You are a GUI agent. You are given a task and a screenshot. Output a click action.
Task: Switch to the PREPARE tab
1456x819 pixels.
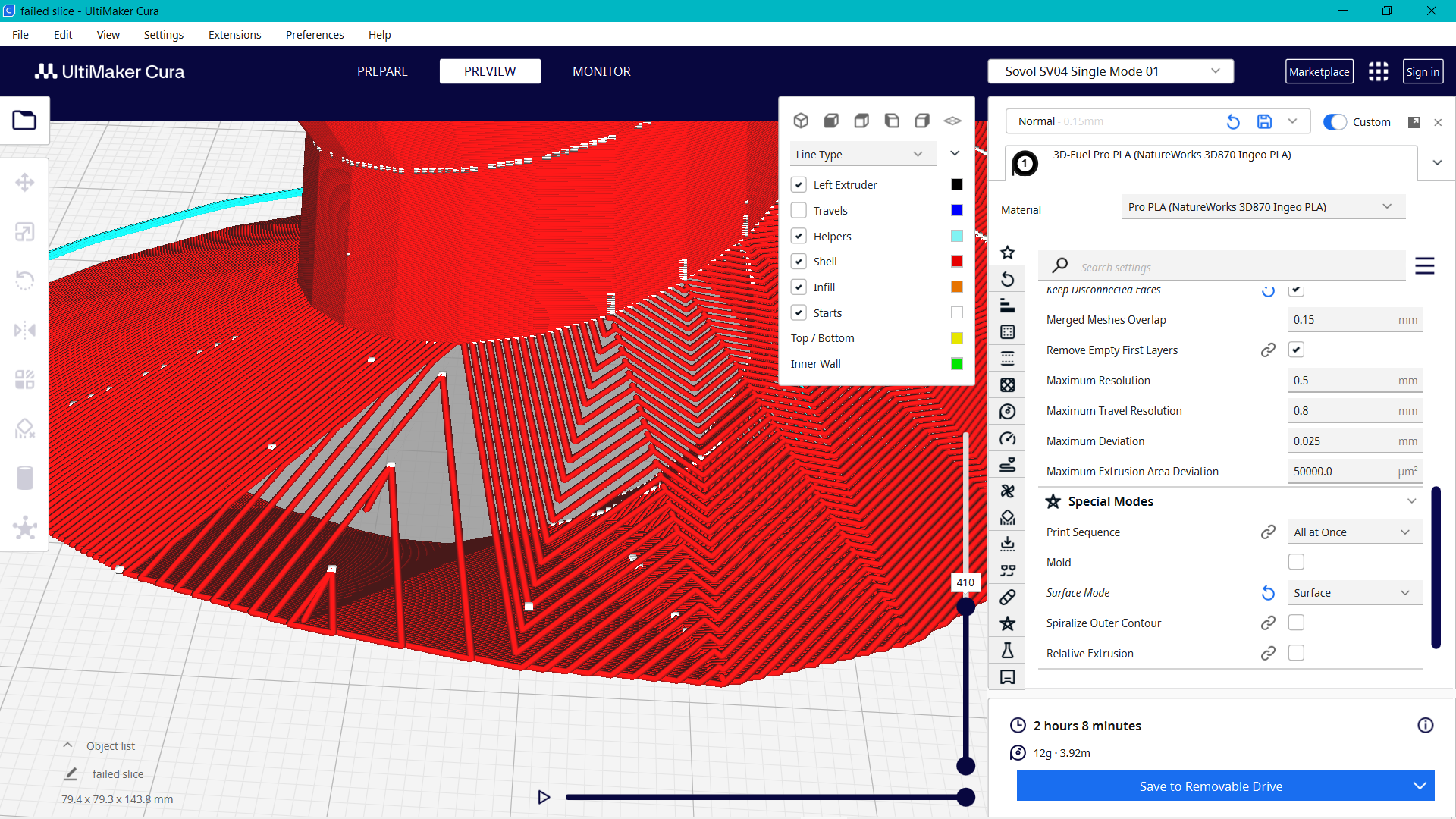382,71
